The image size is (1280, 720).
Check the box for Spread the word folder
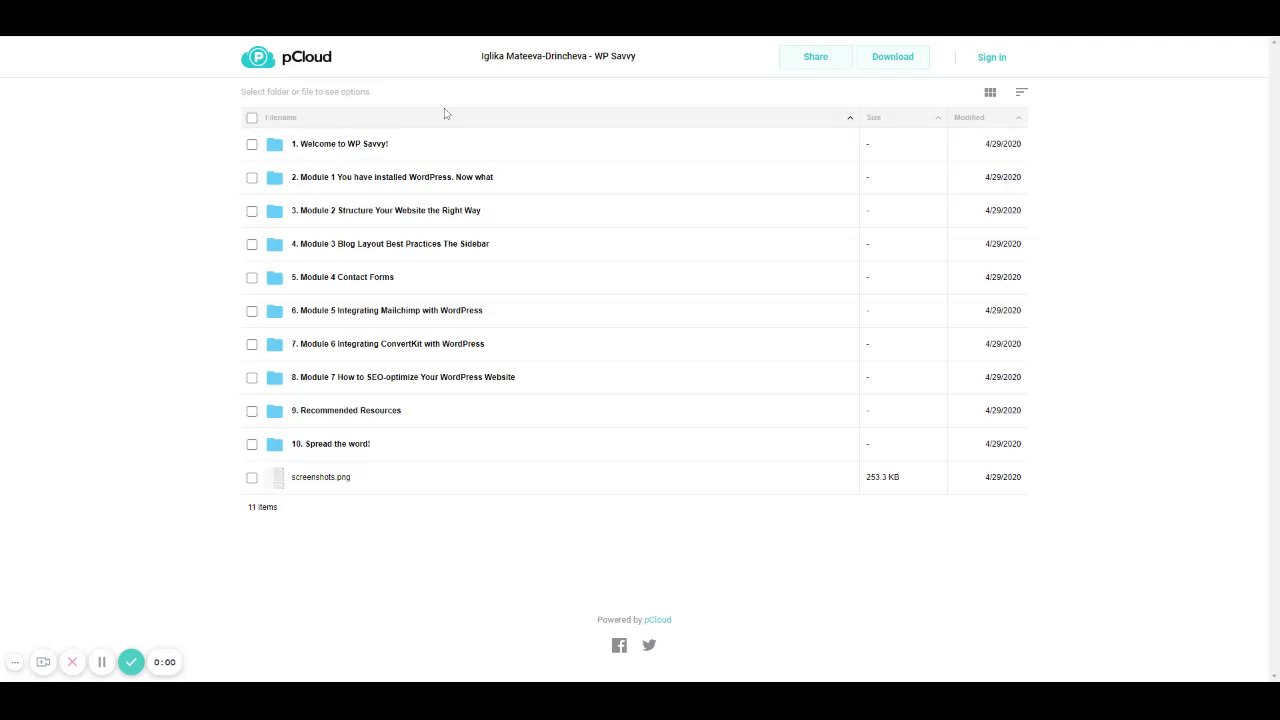point(252,444)
